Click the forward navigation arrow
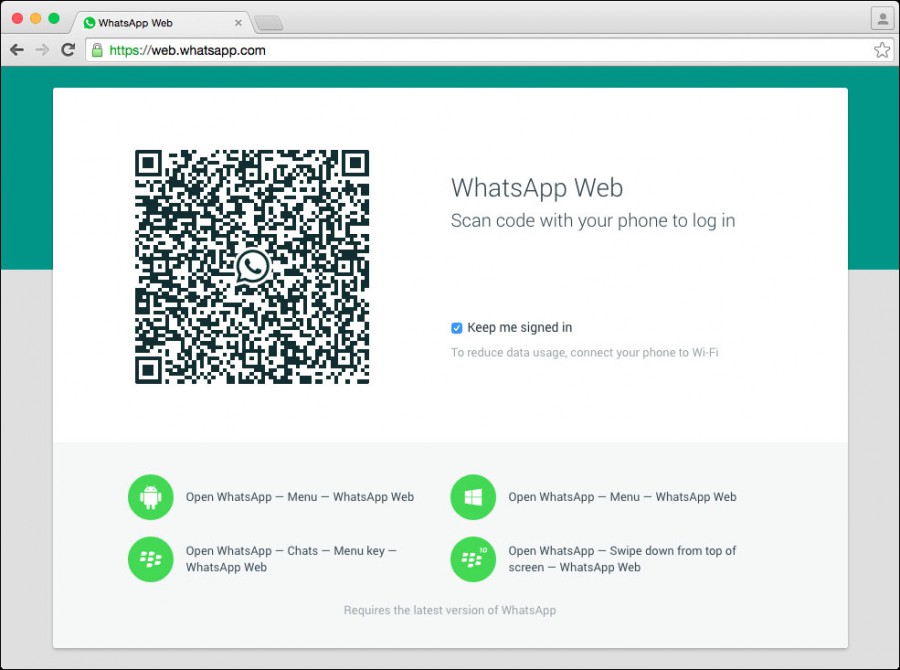Screen dimensions: 900x670 tap(42, 49)
